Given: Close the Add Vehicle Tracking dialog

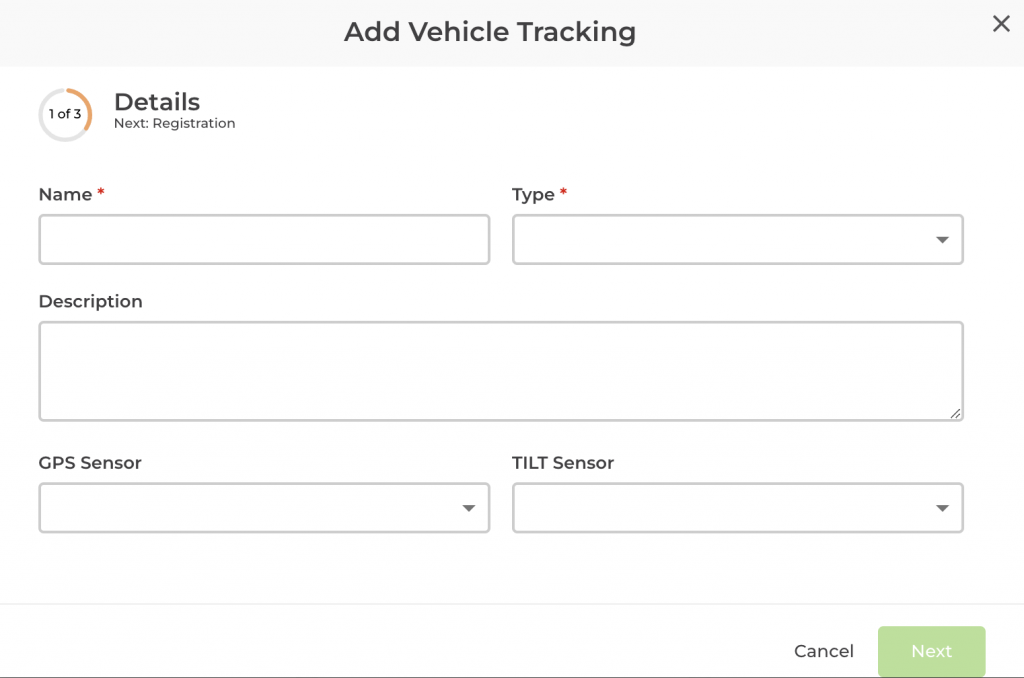Looking at the screenshot, I should coord(1000,24).
